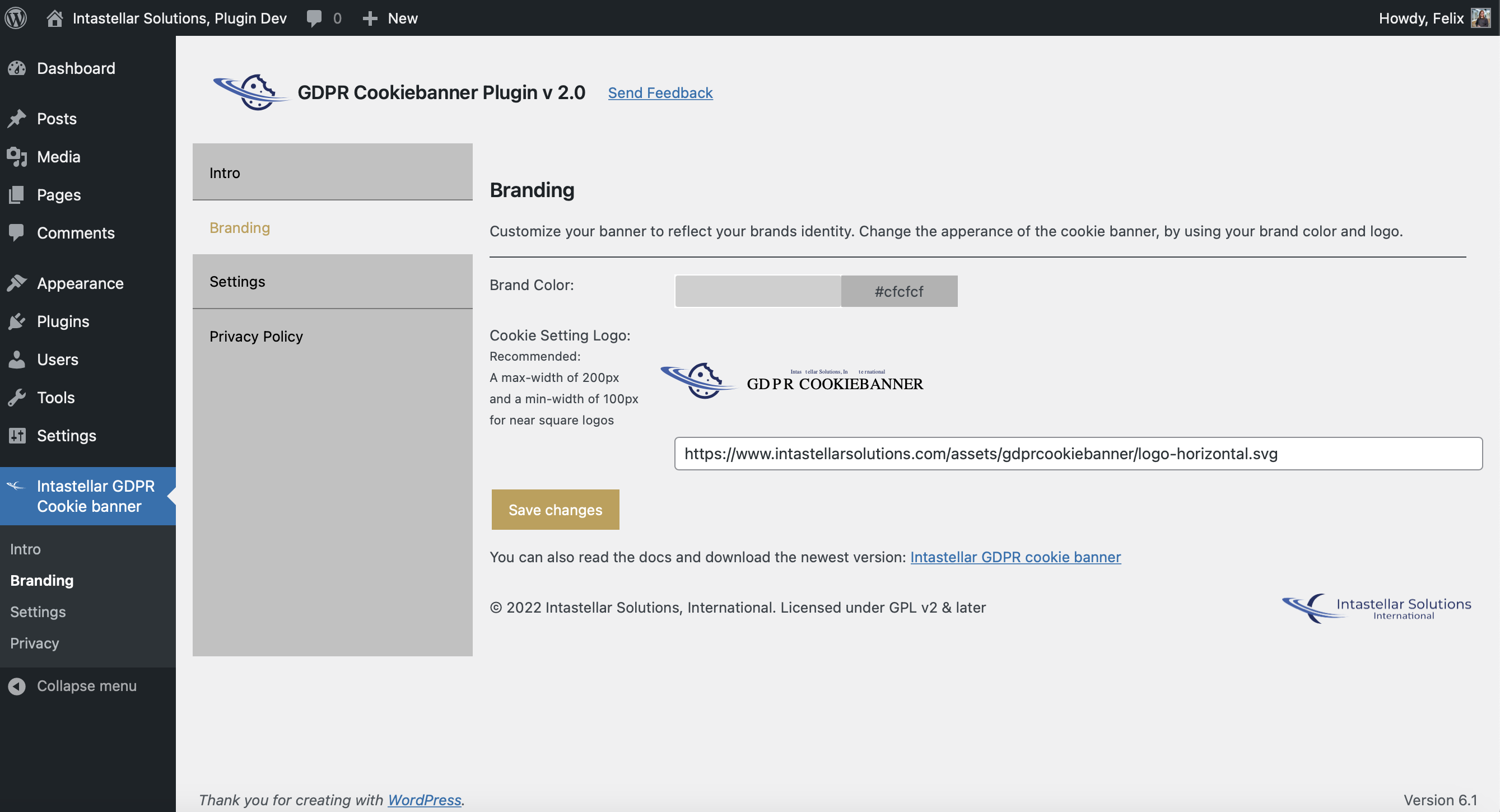
Task: Open Appearance menu item
Action: pos(88,283)
